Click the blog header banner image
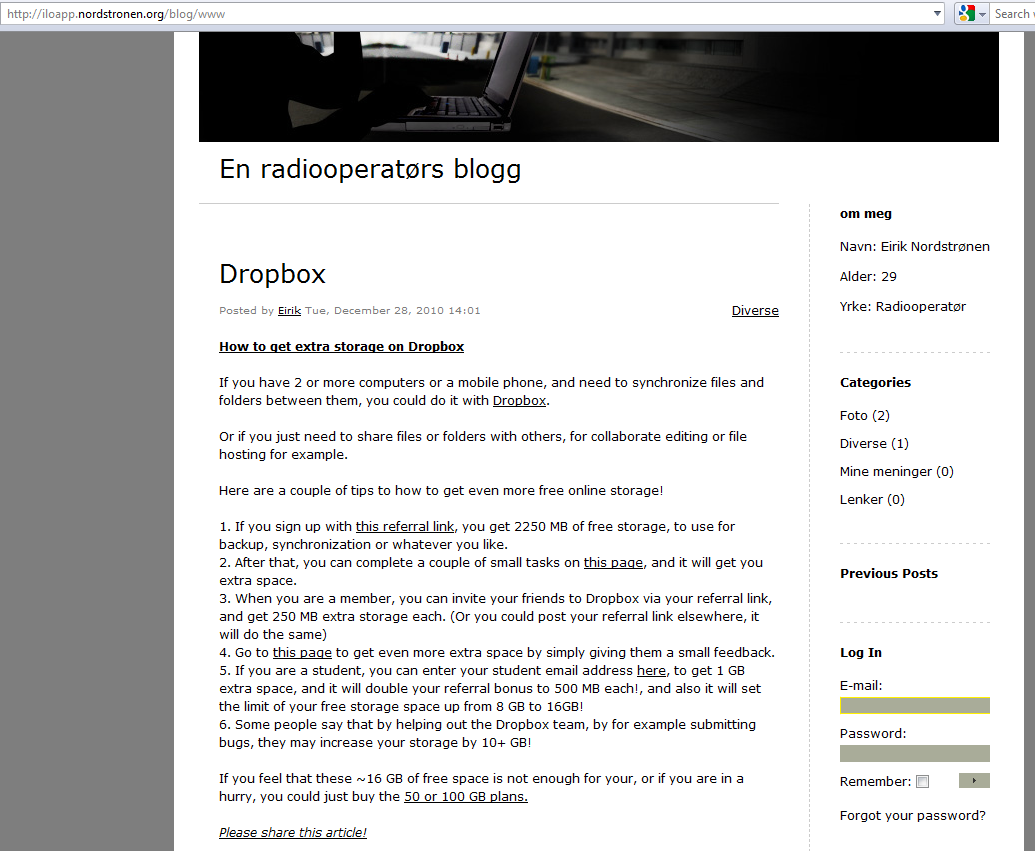1035x851 pixels. (x=598, y=86)
